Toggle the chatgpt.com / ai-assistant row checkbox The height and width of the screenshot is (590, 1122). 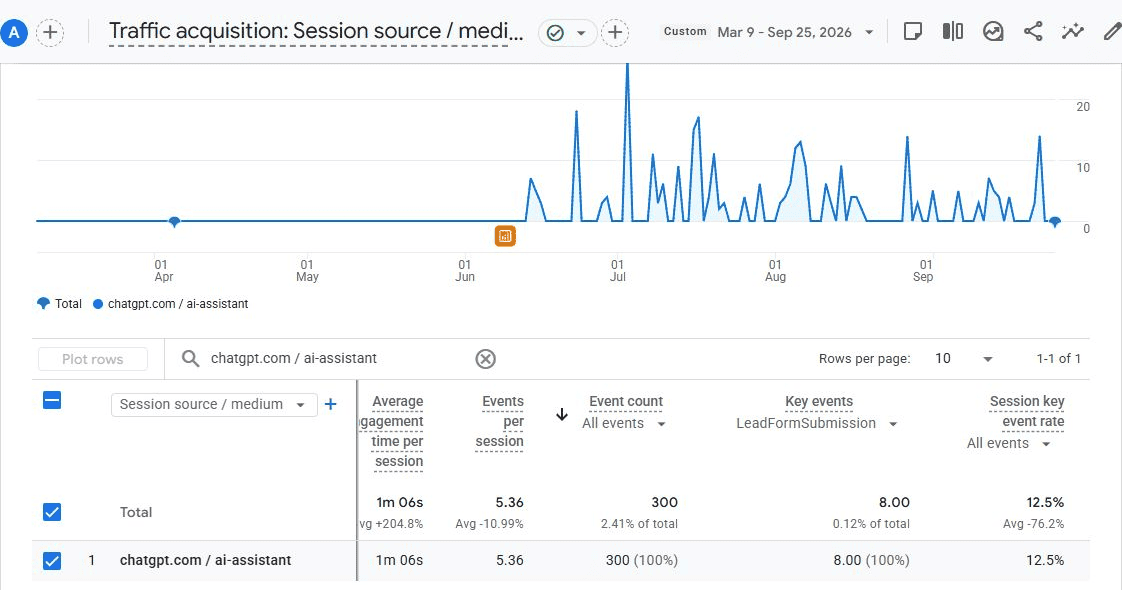coord(52,561)
